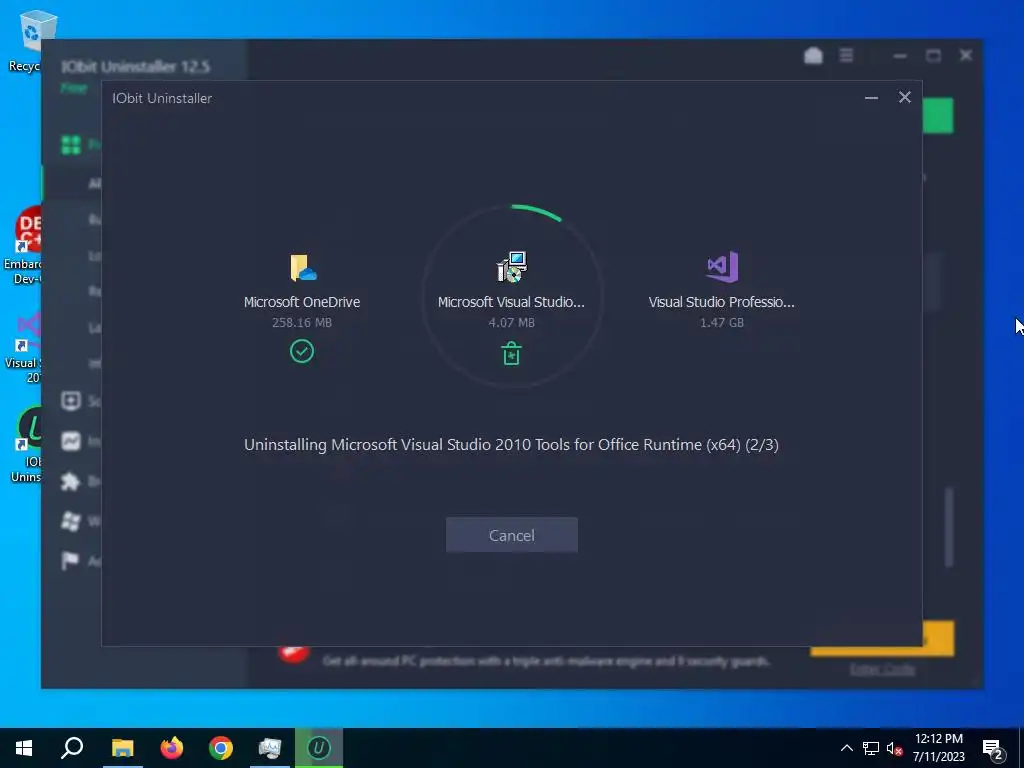Show hidden system tray icons
The height and width of the screenshot is (768, 1024).
pos(846,748)
